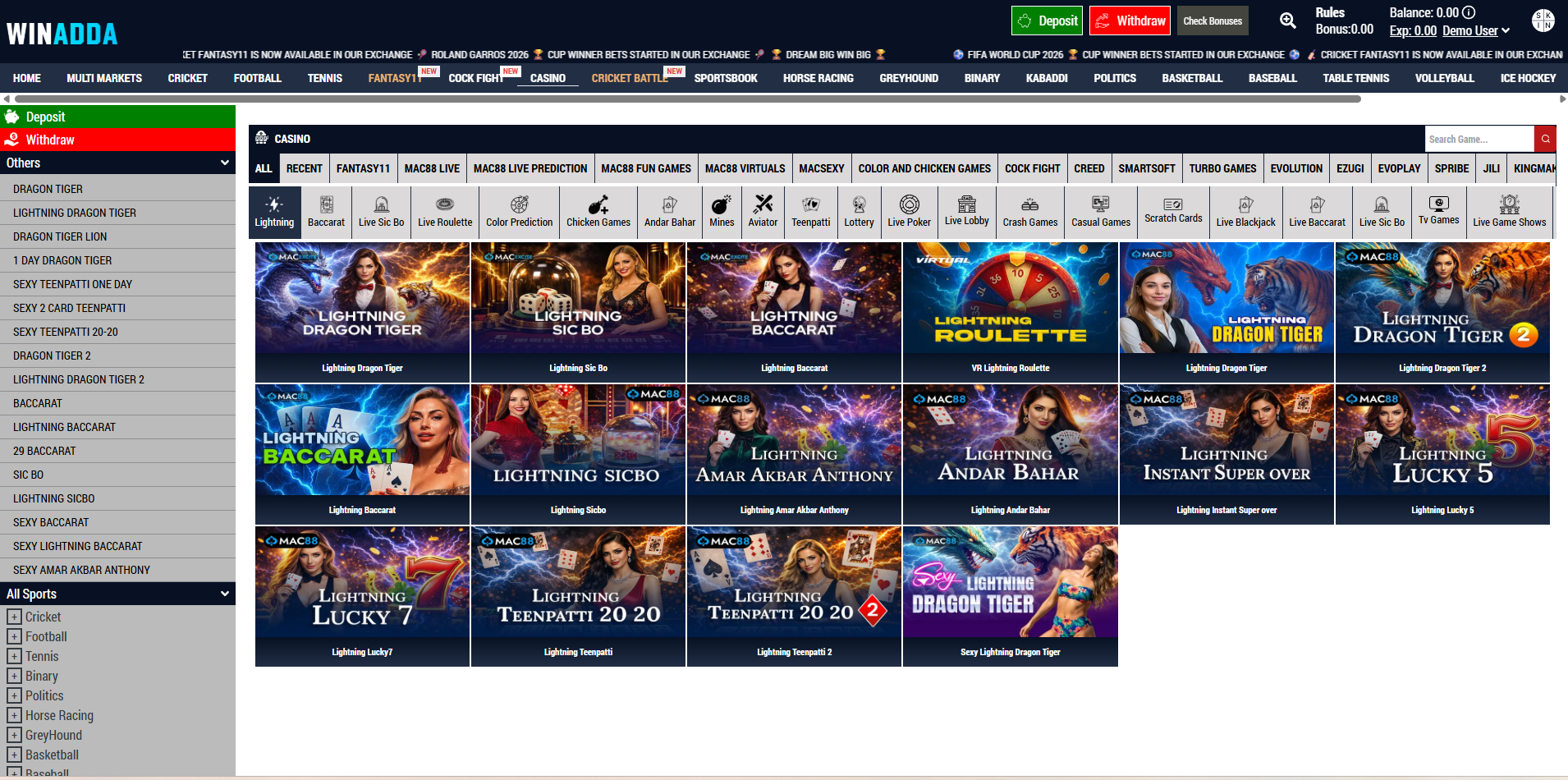Expand the Cricket sports tree item

click(x=14, y=617)
